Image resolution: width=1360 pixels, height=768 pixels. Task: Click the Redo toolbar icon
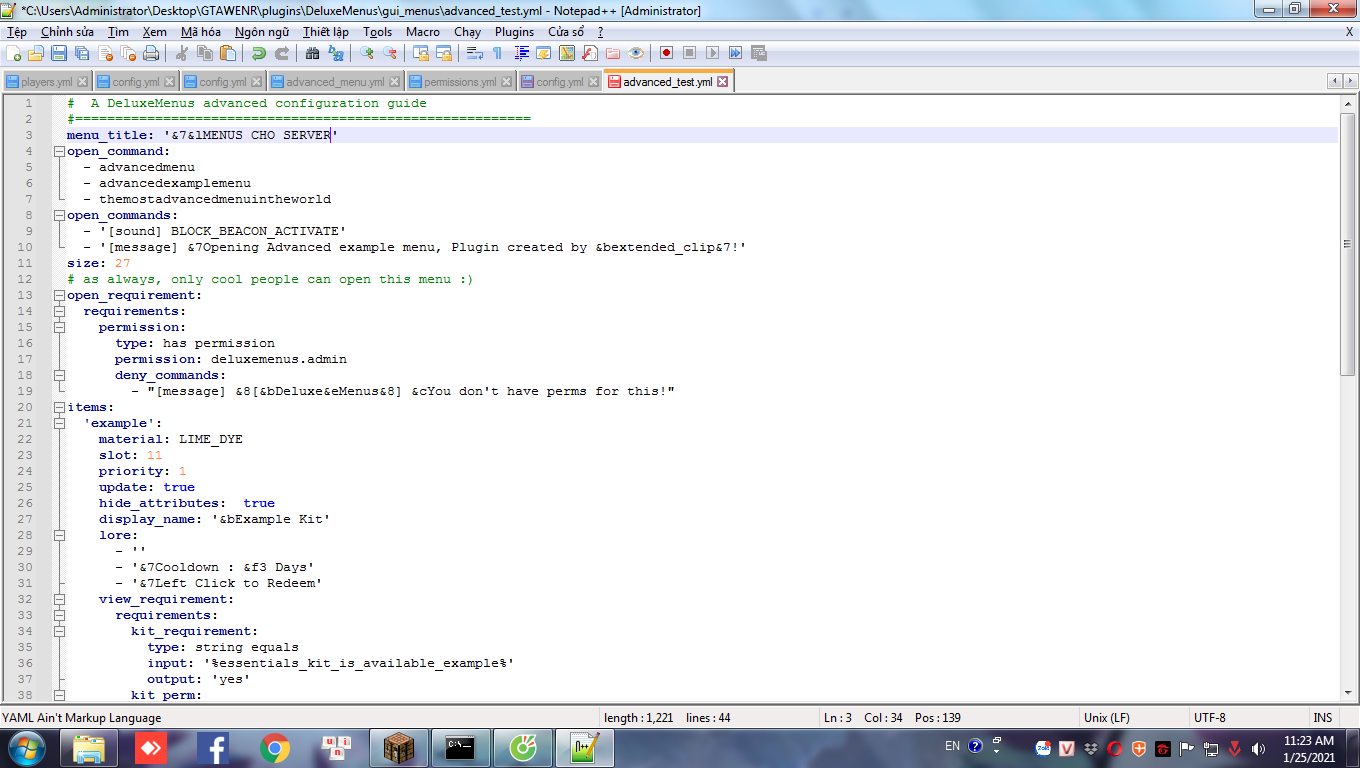click(282, 53)
